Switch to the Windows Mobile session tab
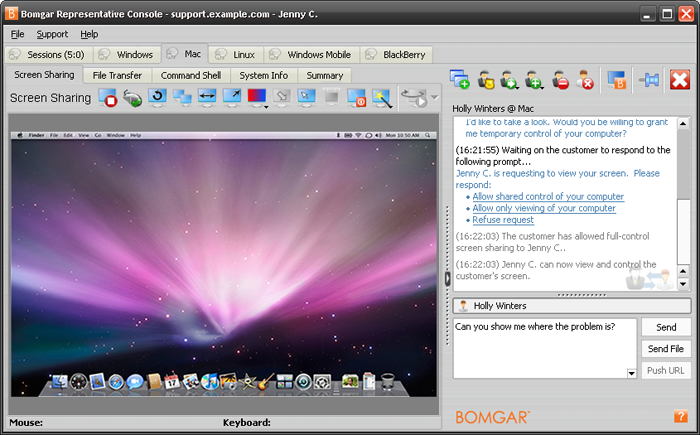700x435 pixels. pyautogui.click(x=312, y=54)
